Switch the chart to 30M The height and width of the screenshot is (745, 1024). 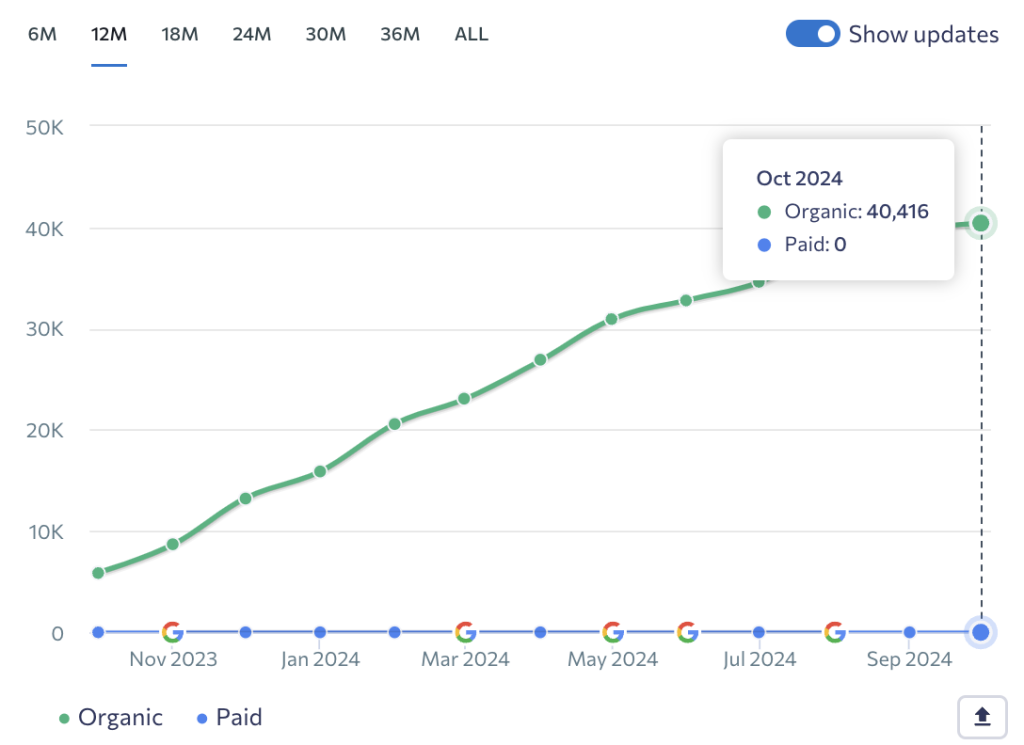point(326,34)
